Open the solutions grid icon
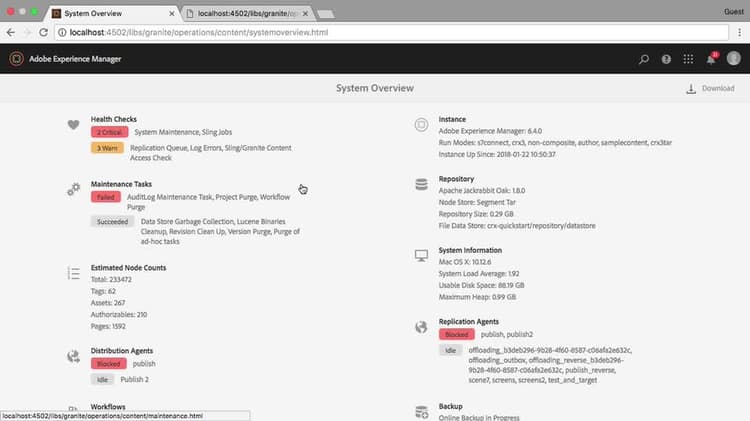 (688, 59)
